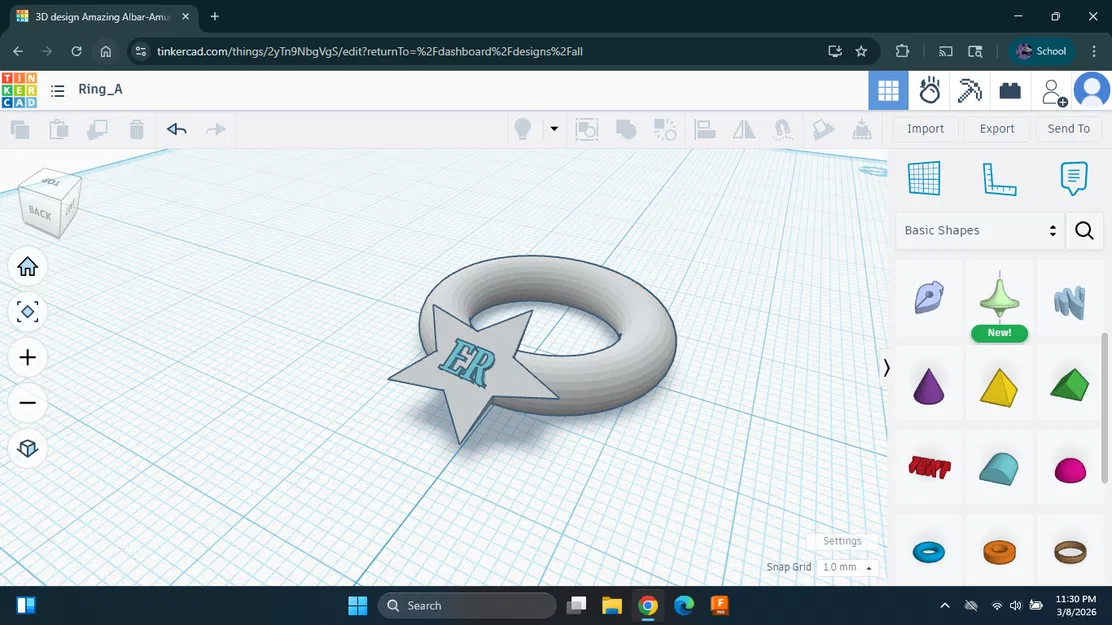Click the Mirror/Flip icon

click(746, 128)
